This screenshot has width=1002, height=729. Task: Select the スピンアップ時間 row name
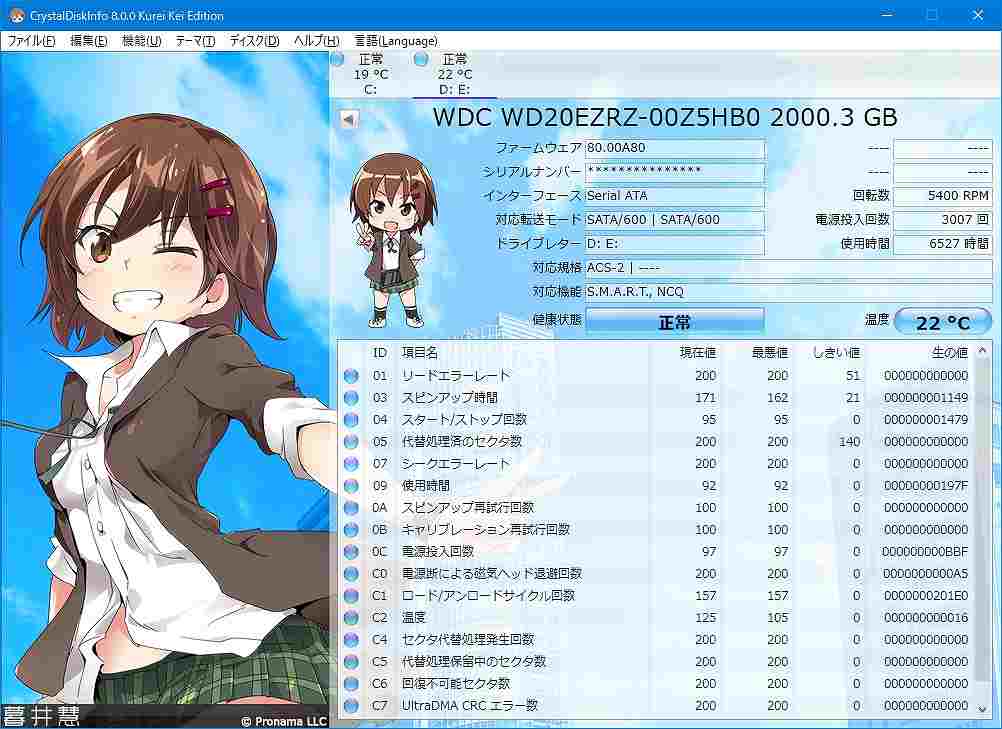(x=449, y=398)
